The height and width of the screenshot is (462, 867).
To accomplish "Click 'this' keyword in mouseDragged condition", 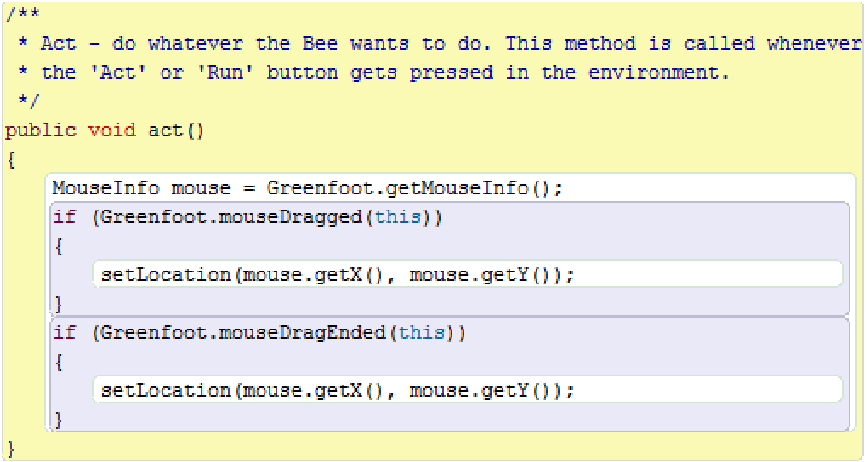I will pos(398,217).
